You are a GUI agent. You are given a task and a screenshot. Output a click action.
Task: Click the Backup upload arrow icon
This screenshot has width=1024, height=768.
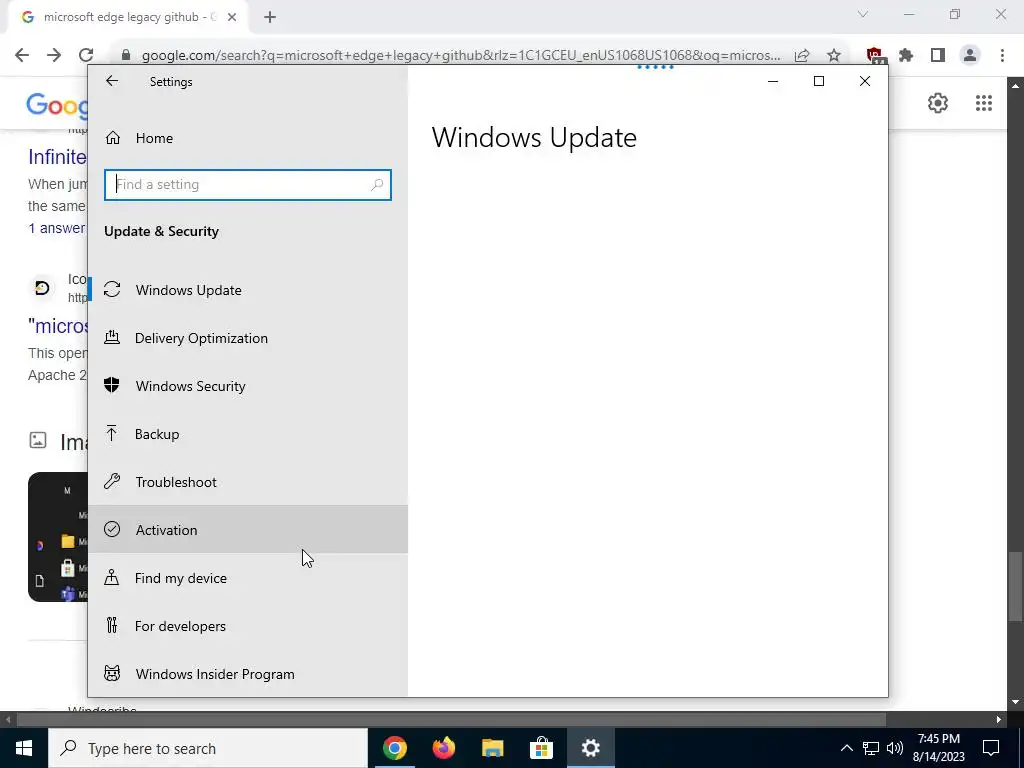click(112, 433)
